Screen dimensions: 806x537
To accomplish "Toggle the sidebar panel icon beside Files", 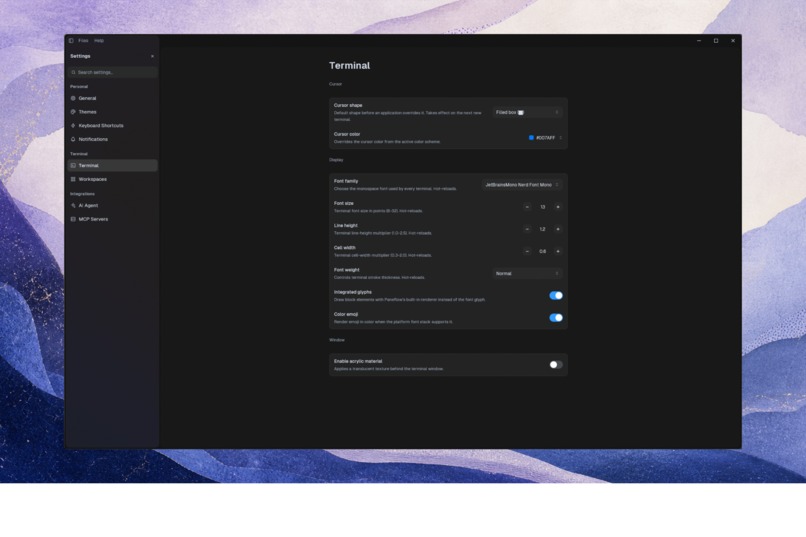I will pos(71,41).
